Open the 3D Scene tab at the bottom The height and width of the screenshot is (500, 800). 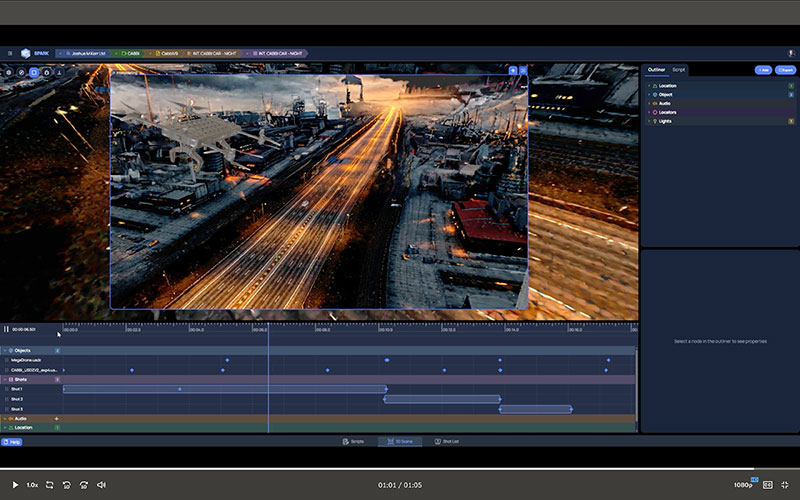click(x=400, y=441)
